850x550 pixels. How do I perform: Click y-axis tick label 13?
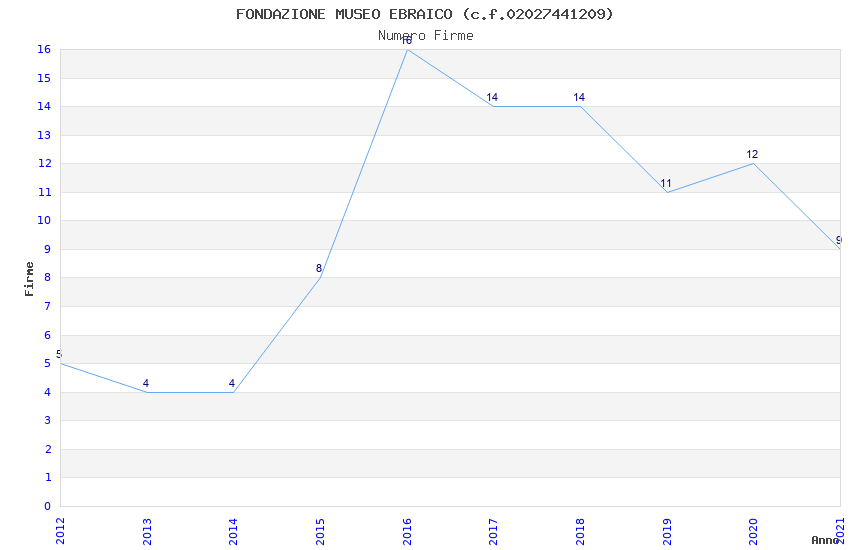pyautogui.click(x=44, y=135)
